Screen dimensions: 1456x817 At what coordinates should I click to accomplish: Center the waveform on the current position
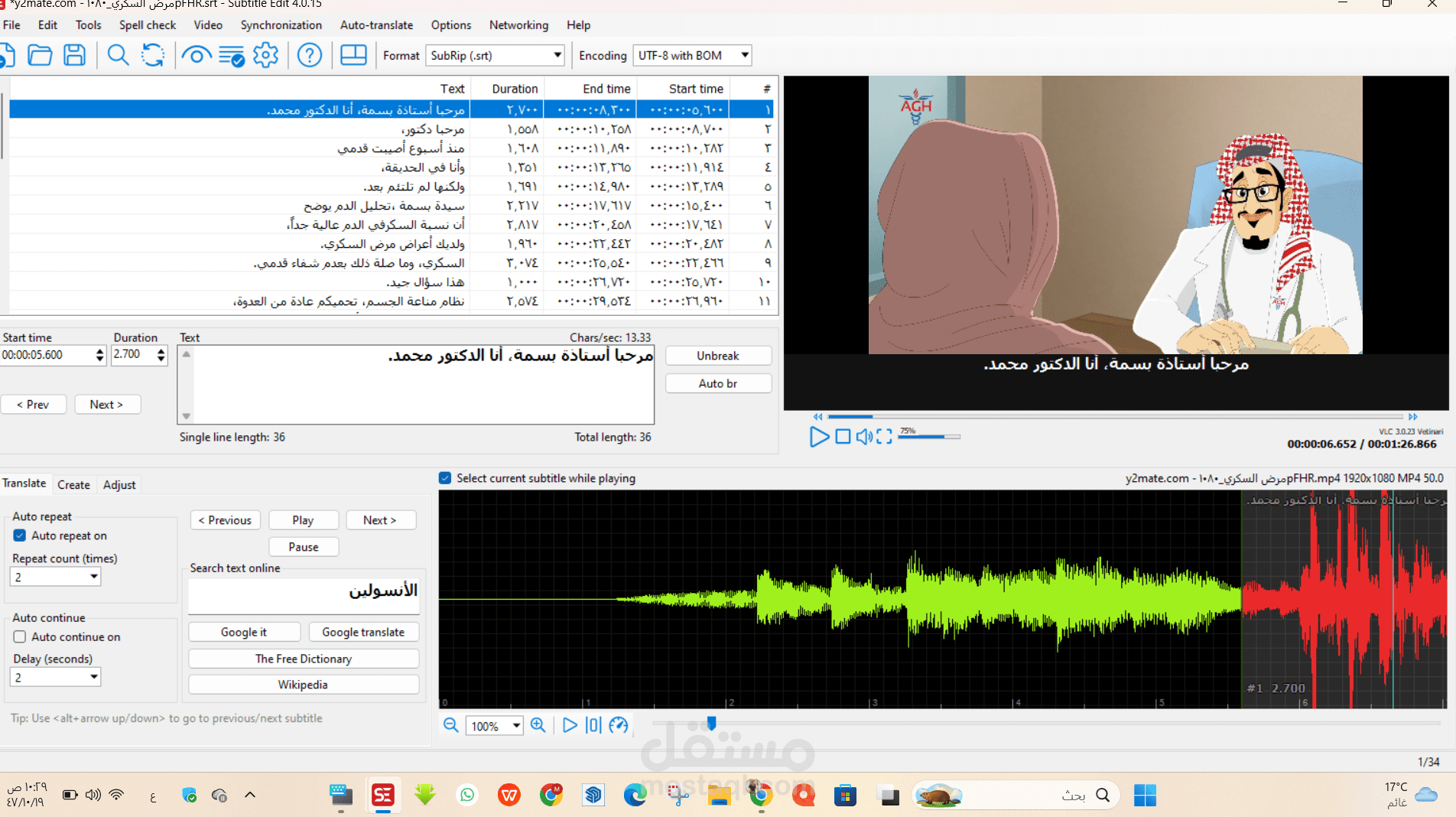[593, 725]
